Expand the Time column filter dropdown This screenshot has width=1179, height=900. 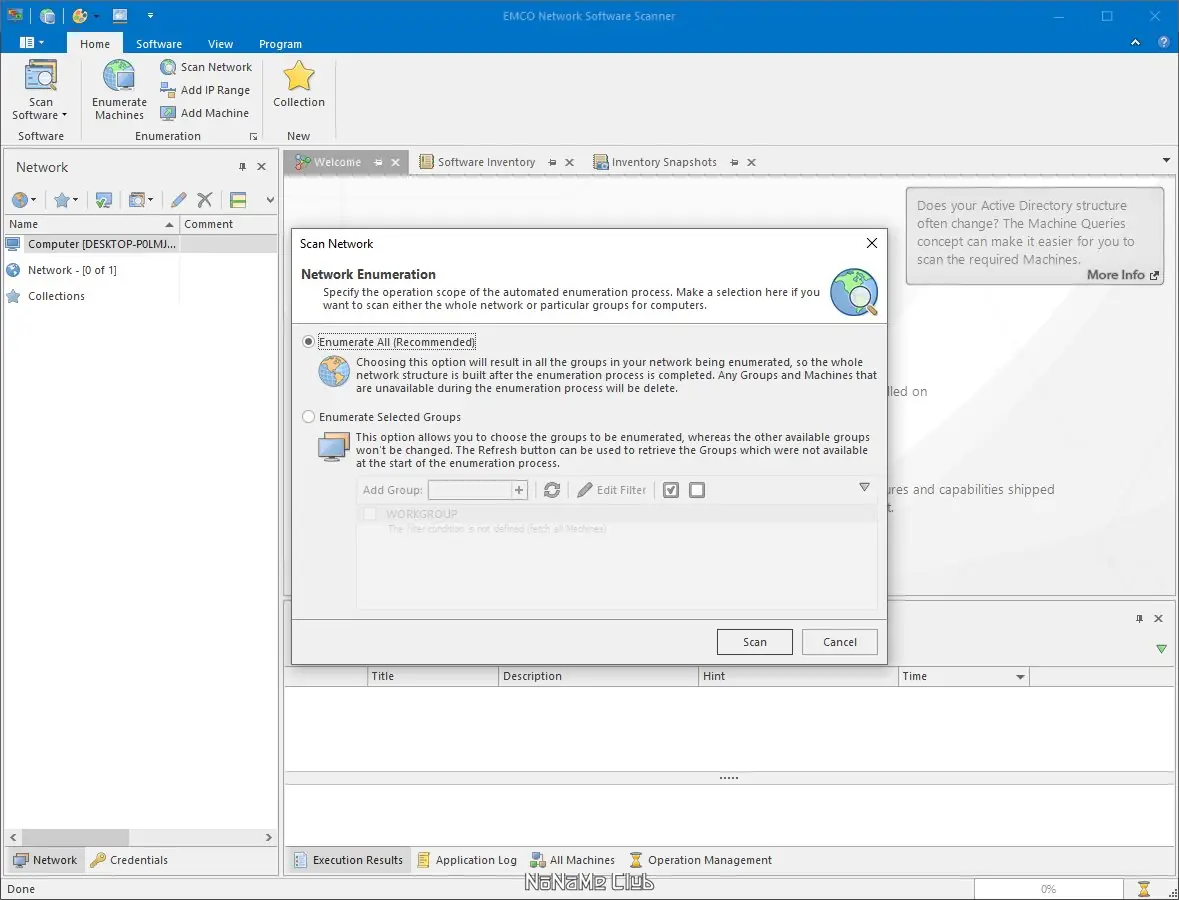coord(1020,677)
